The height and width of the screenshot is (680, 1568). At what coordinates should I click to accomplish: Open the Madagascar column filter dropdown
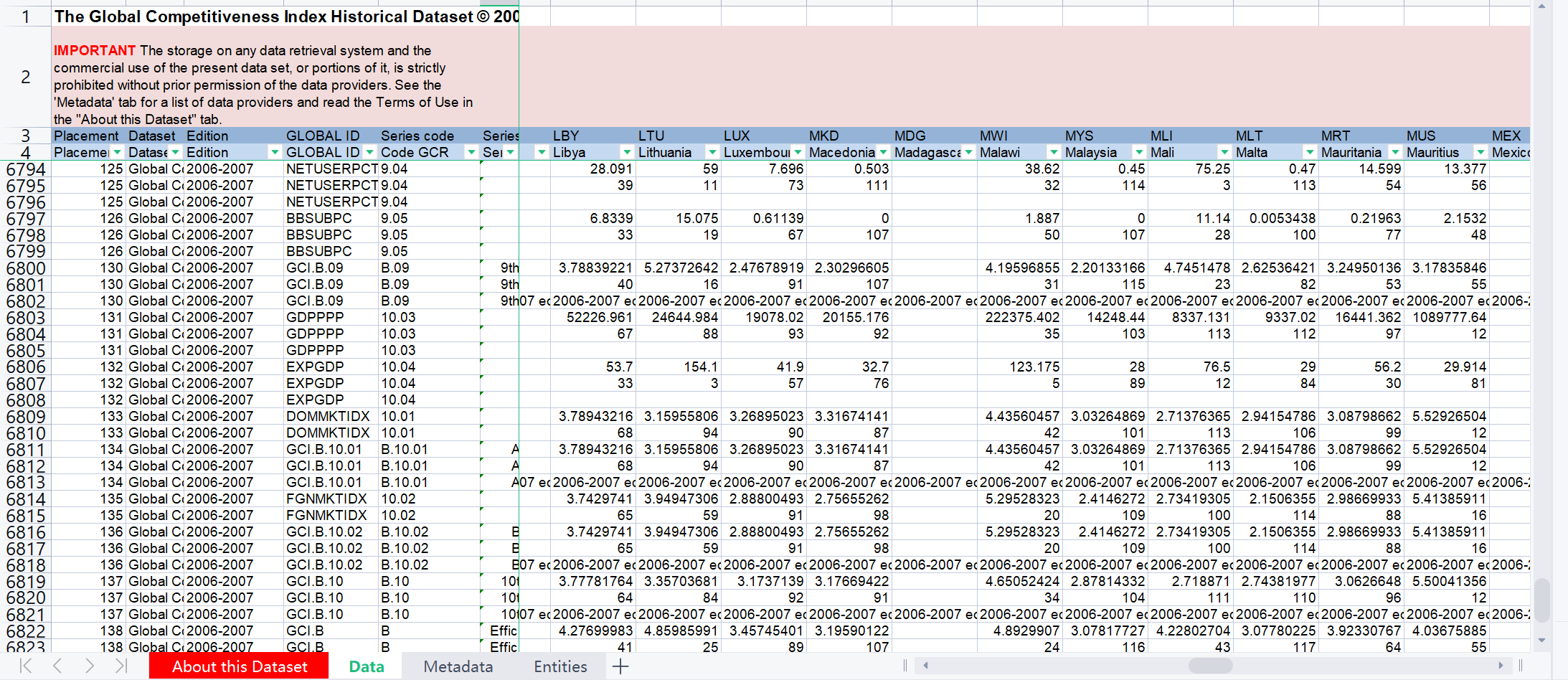tap(968, 152)
